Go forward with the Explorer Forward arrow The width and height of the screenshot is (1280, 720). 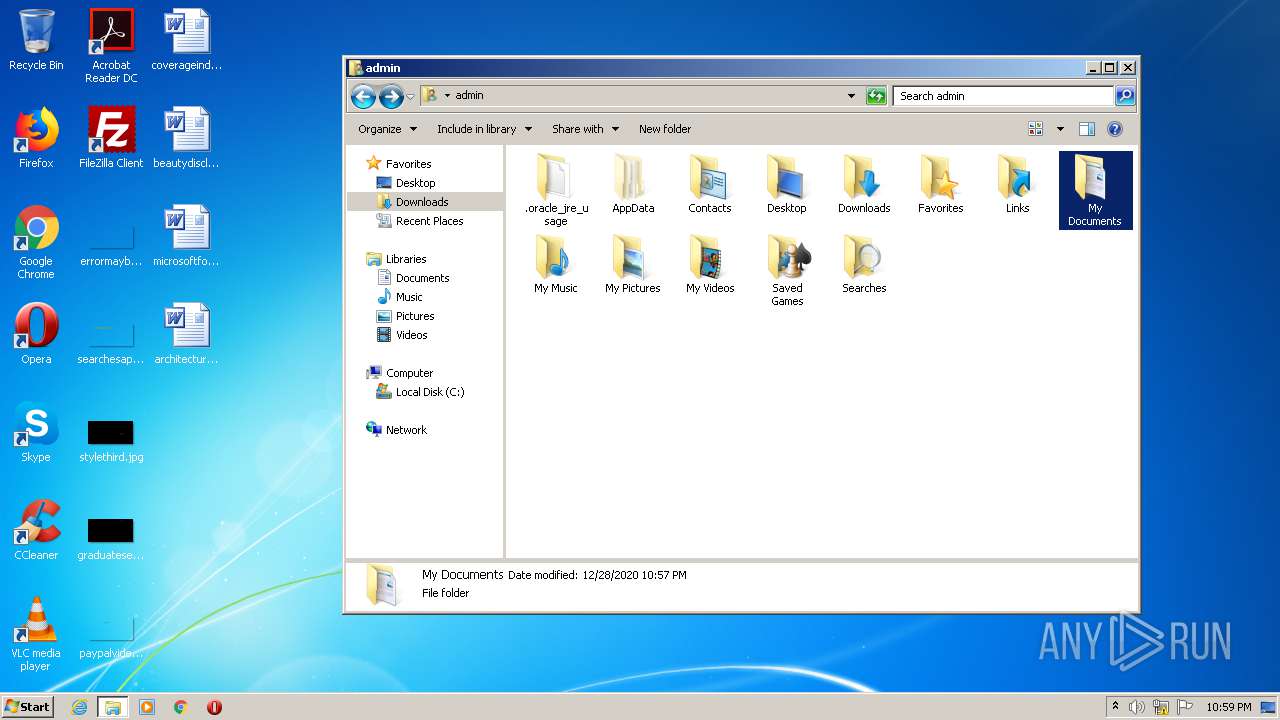click(x=391, y=96)
